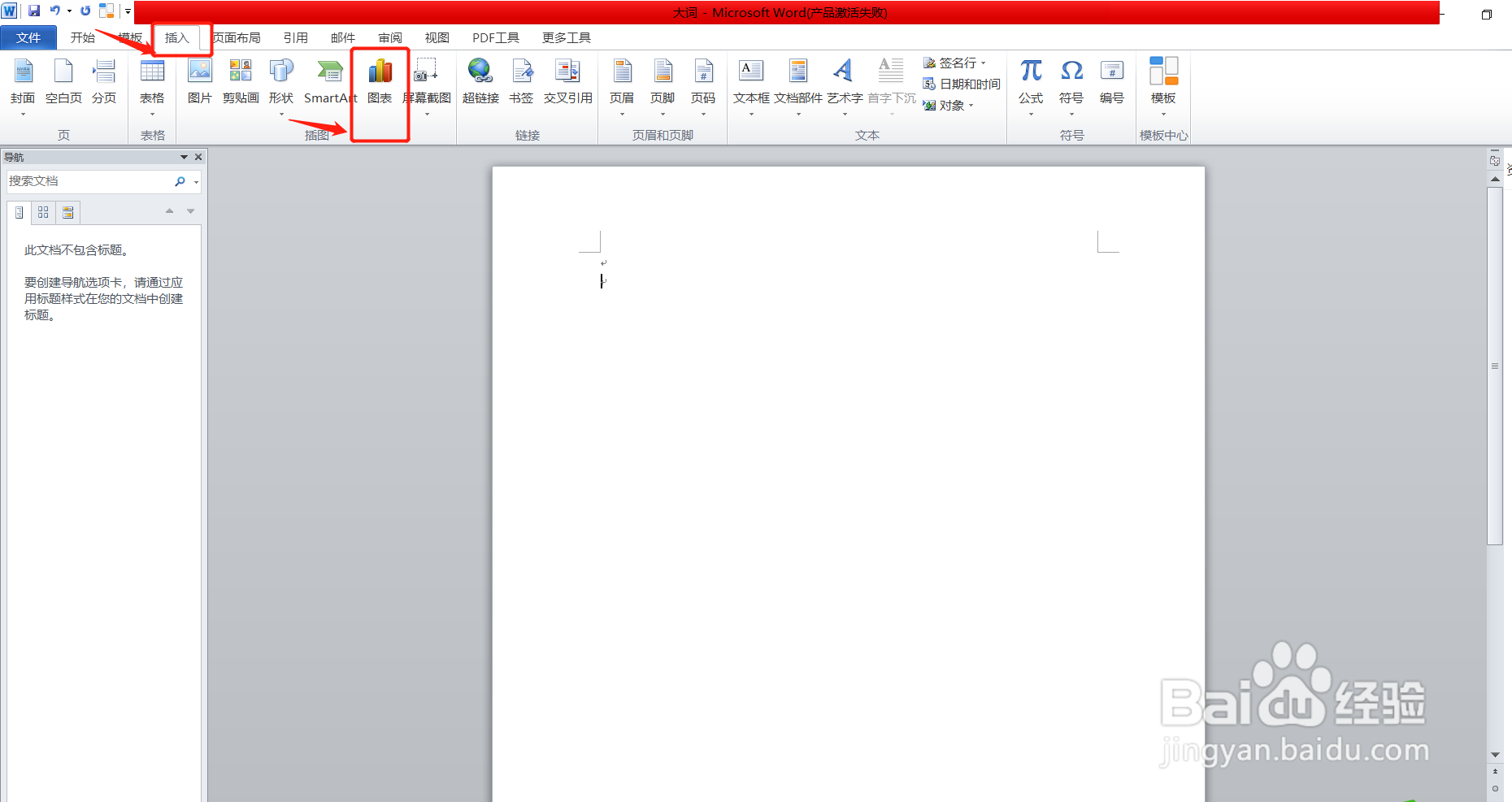Customize quick access toolbar dropdown

128,11
